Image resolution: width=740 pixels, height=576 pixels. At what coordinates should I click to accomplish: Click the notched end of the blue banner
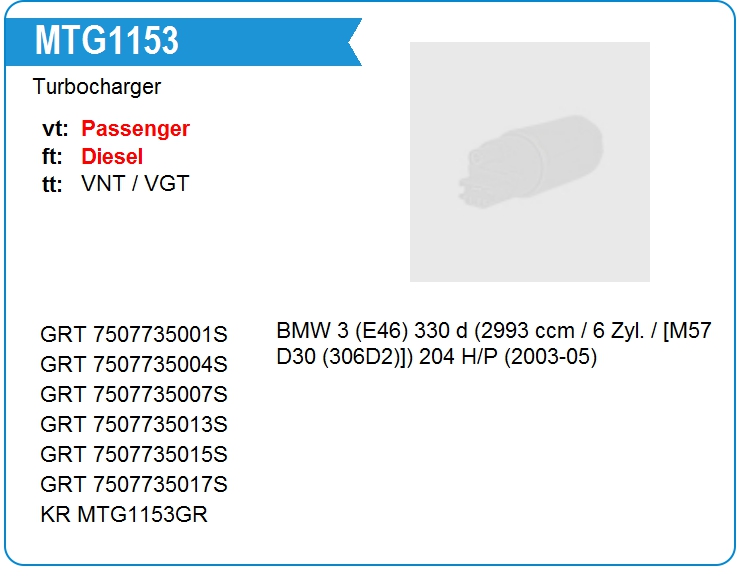pyautogui.click(x=352, y=42)
